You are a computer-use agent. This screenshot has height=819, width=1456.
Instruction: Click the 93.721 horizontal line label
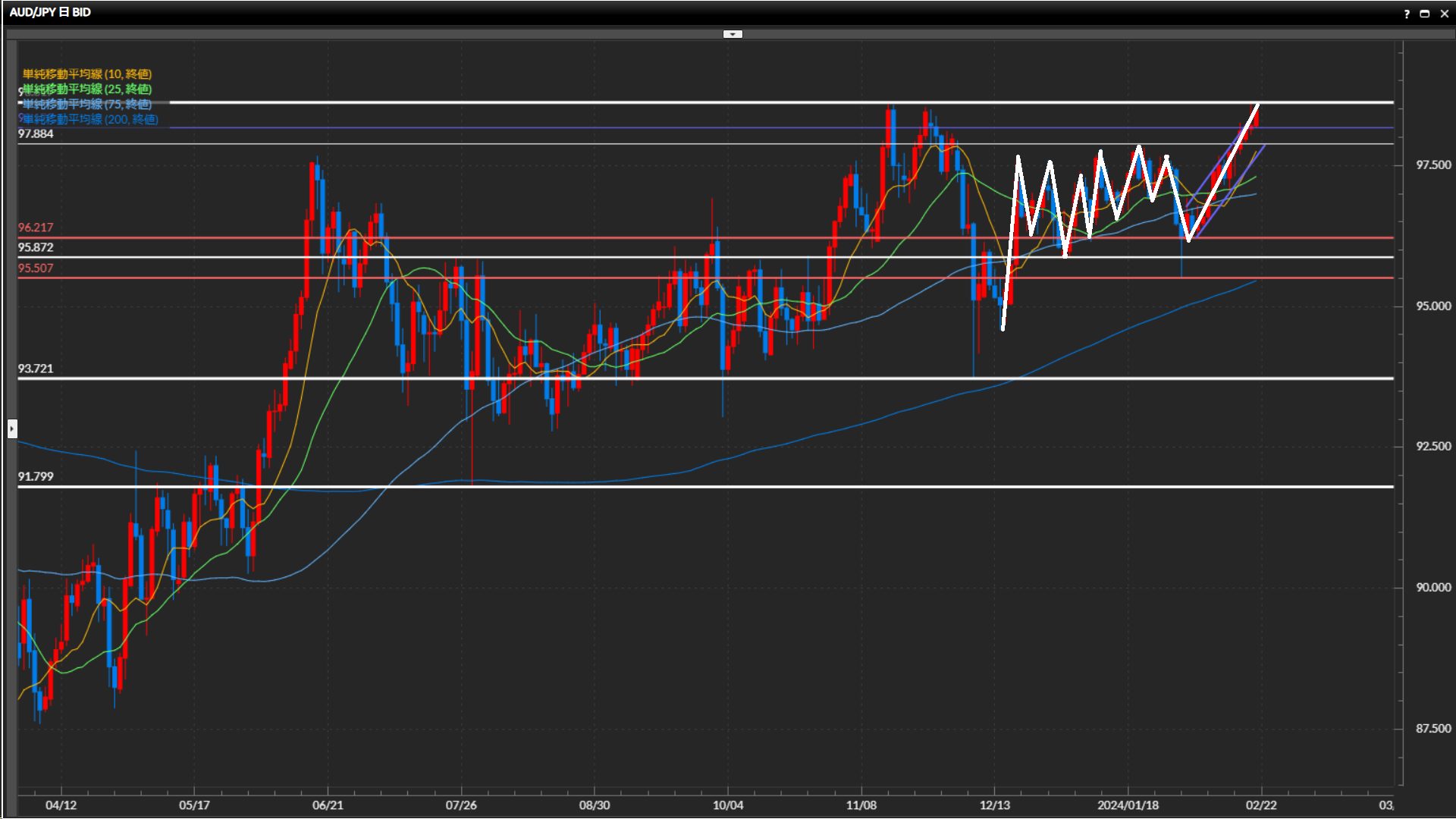(36, 369)
